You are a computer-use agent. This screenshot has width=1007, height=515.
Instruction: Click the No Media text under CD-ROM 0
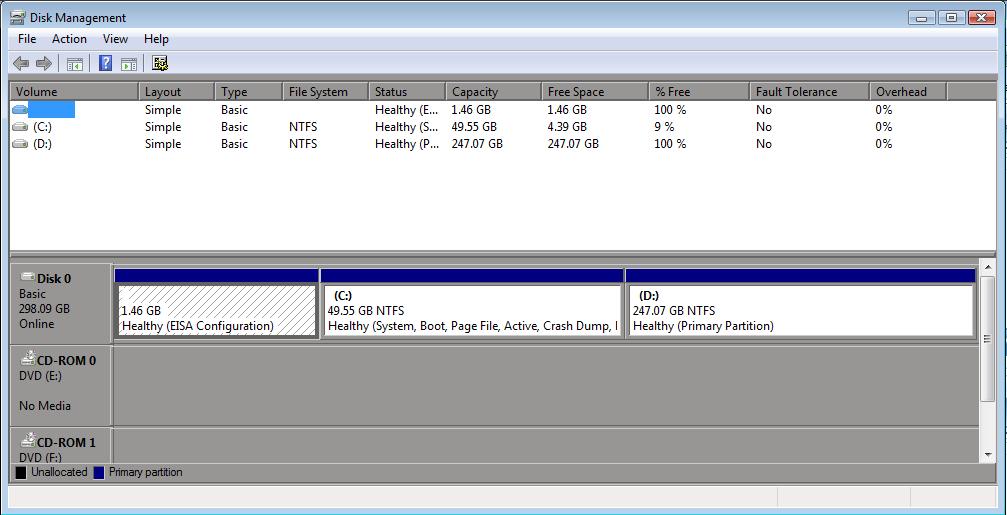point(45,406)
